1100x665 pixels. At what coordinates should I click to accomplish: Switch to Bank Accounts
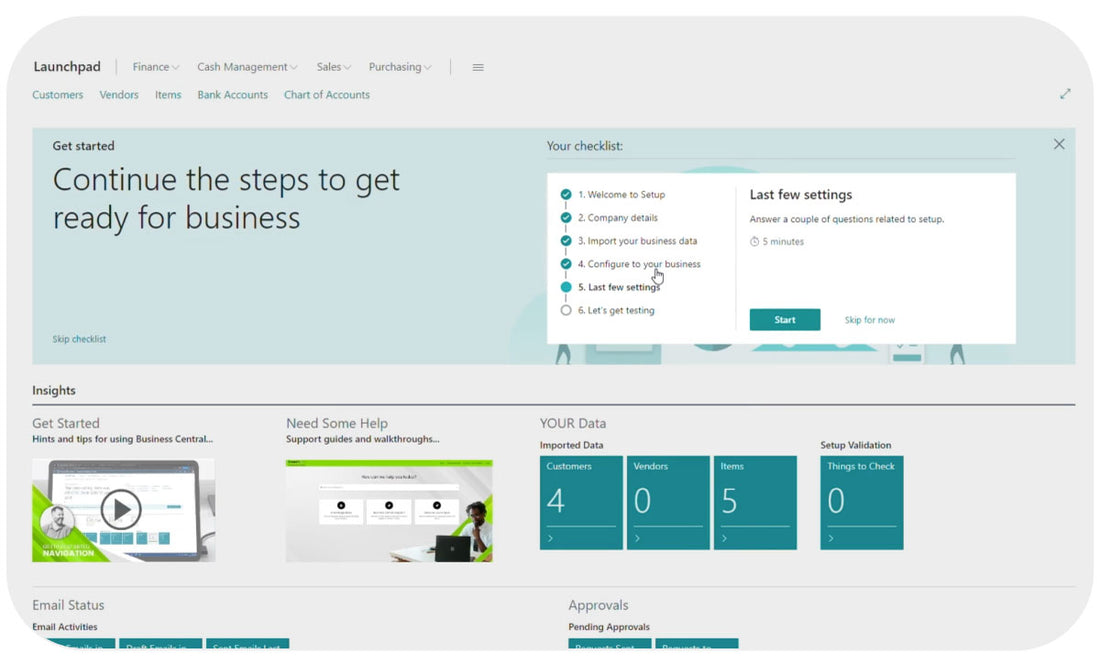click(232, 94)
